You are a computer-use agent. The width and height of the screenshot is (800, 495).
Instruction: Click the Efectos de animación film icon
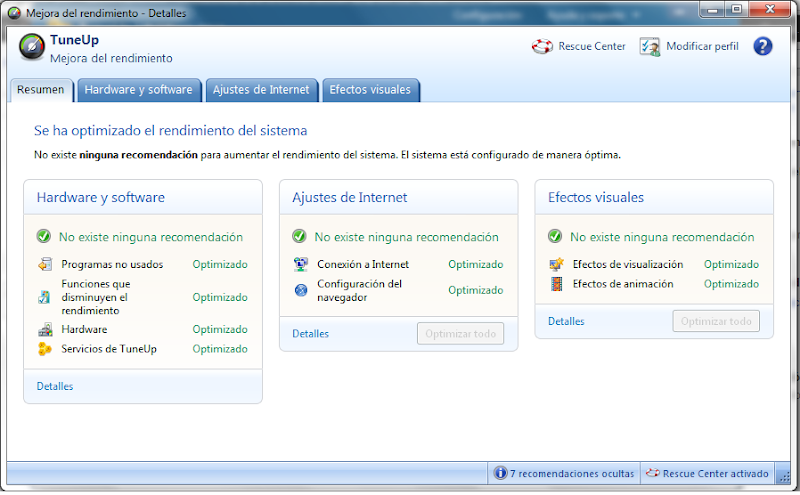coord(557,284)
